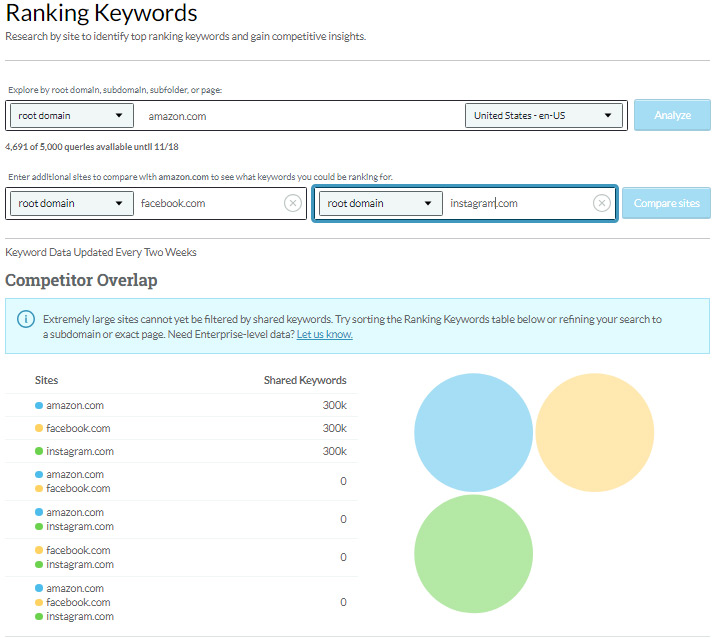This screenshot has height=639, width=718.
Task: Open the United States - en-US locale dropdown
Action: (x=543, y=115)
